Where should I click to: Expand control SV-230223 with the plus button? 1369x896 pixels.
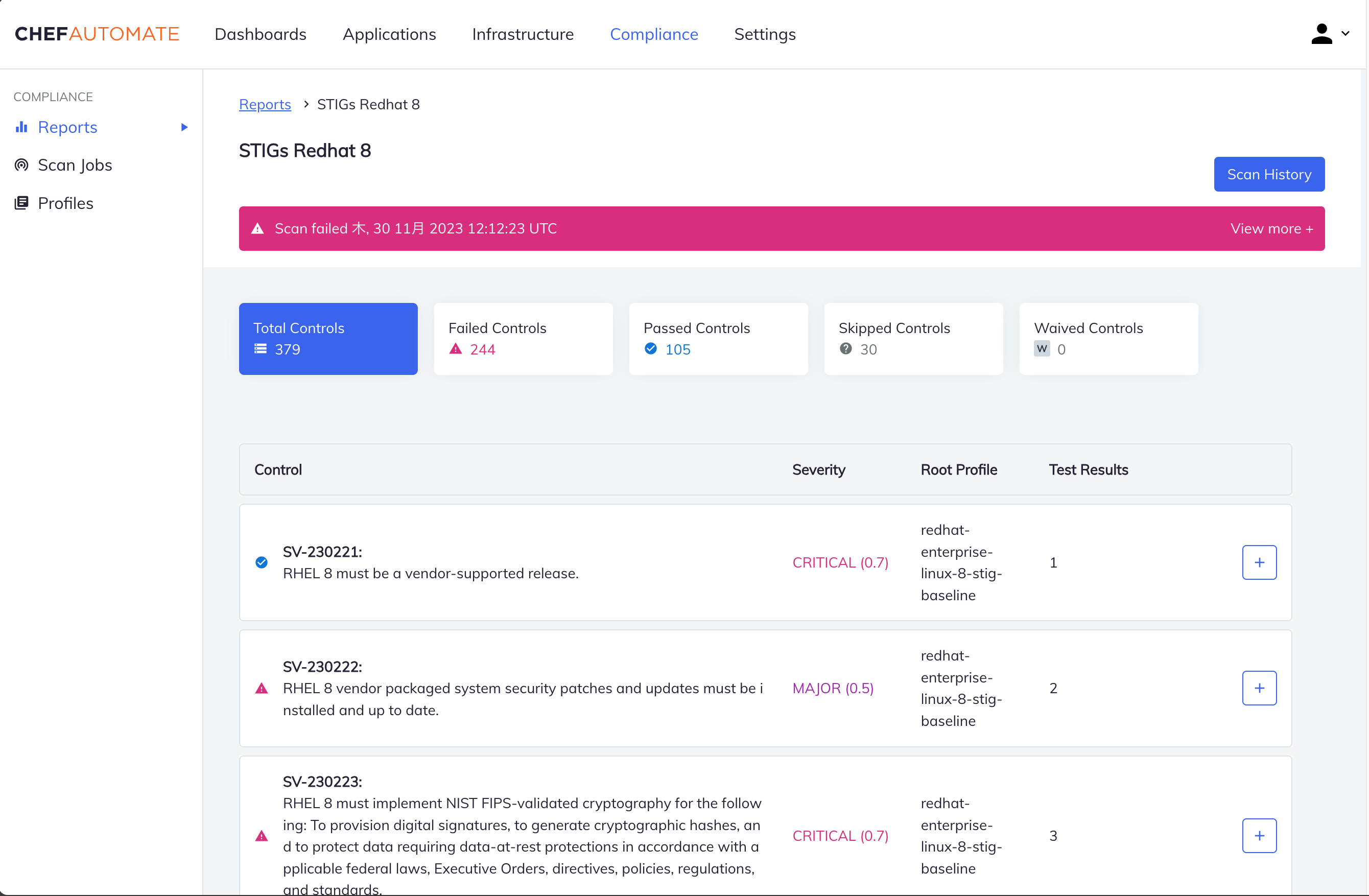(1259, 836)
